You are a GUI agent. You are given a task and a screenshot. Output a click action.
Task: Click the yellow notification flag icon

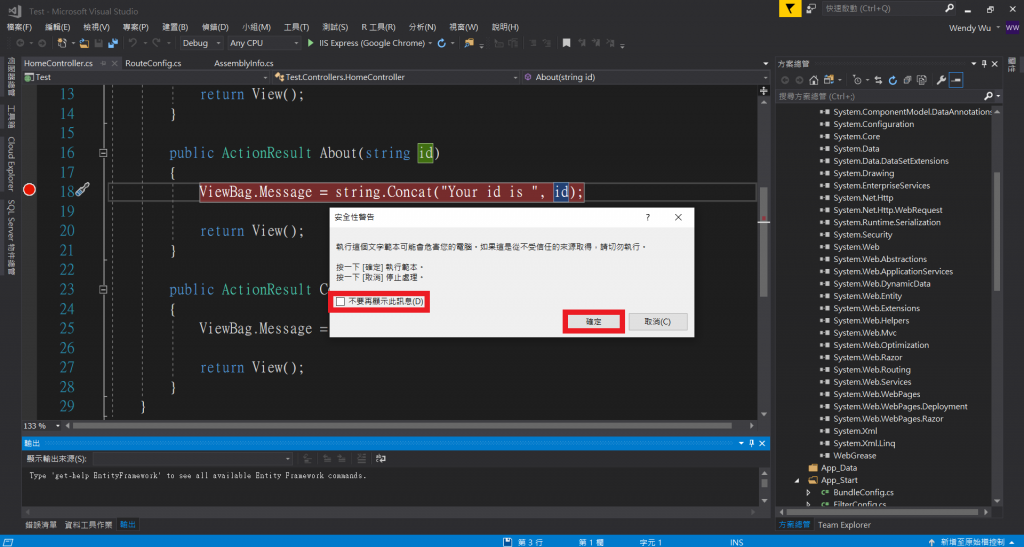click(790, 8)
